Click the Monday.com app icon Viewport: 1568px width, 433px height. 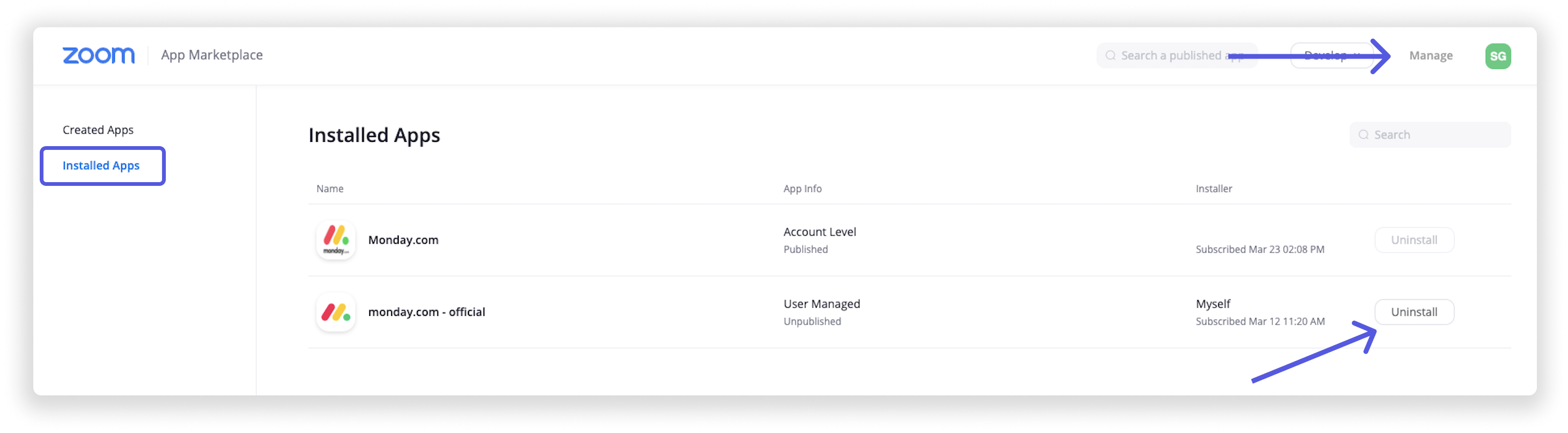[x=336, y=240]
